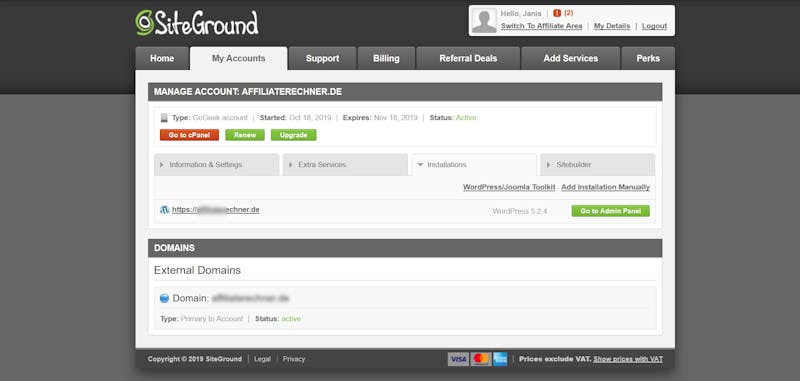Viewport: 800px width, 381px height.
Task: Click the Hello, Janis greeting
Action: (x=521, y=13)
